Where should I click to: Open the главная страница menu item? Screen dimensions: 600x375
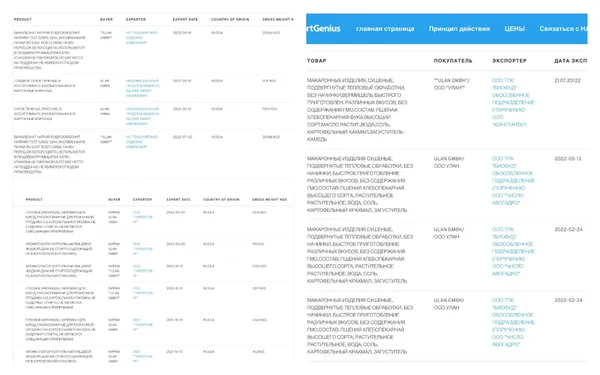385,29
